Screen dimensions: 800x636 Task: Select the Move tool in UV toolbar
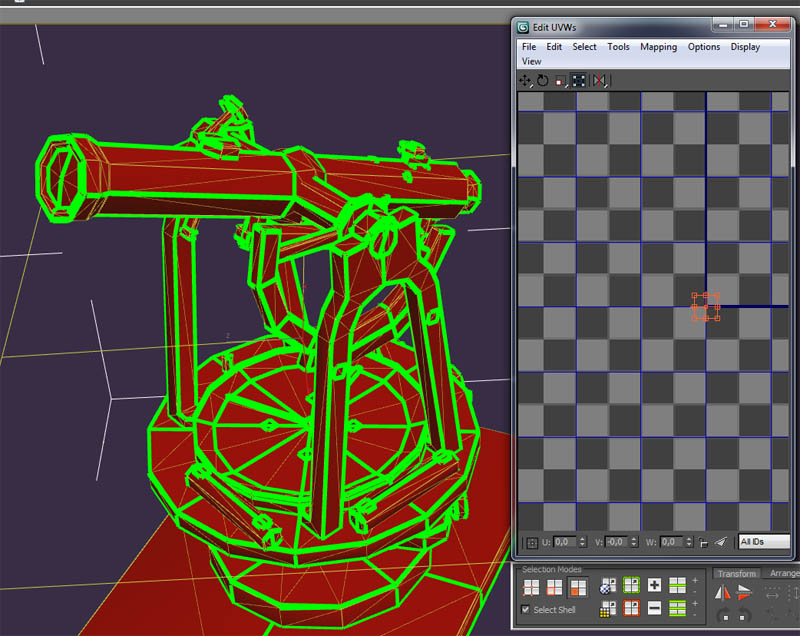[526, 80]
